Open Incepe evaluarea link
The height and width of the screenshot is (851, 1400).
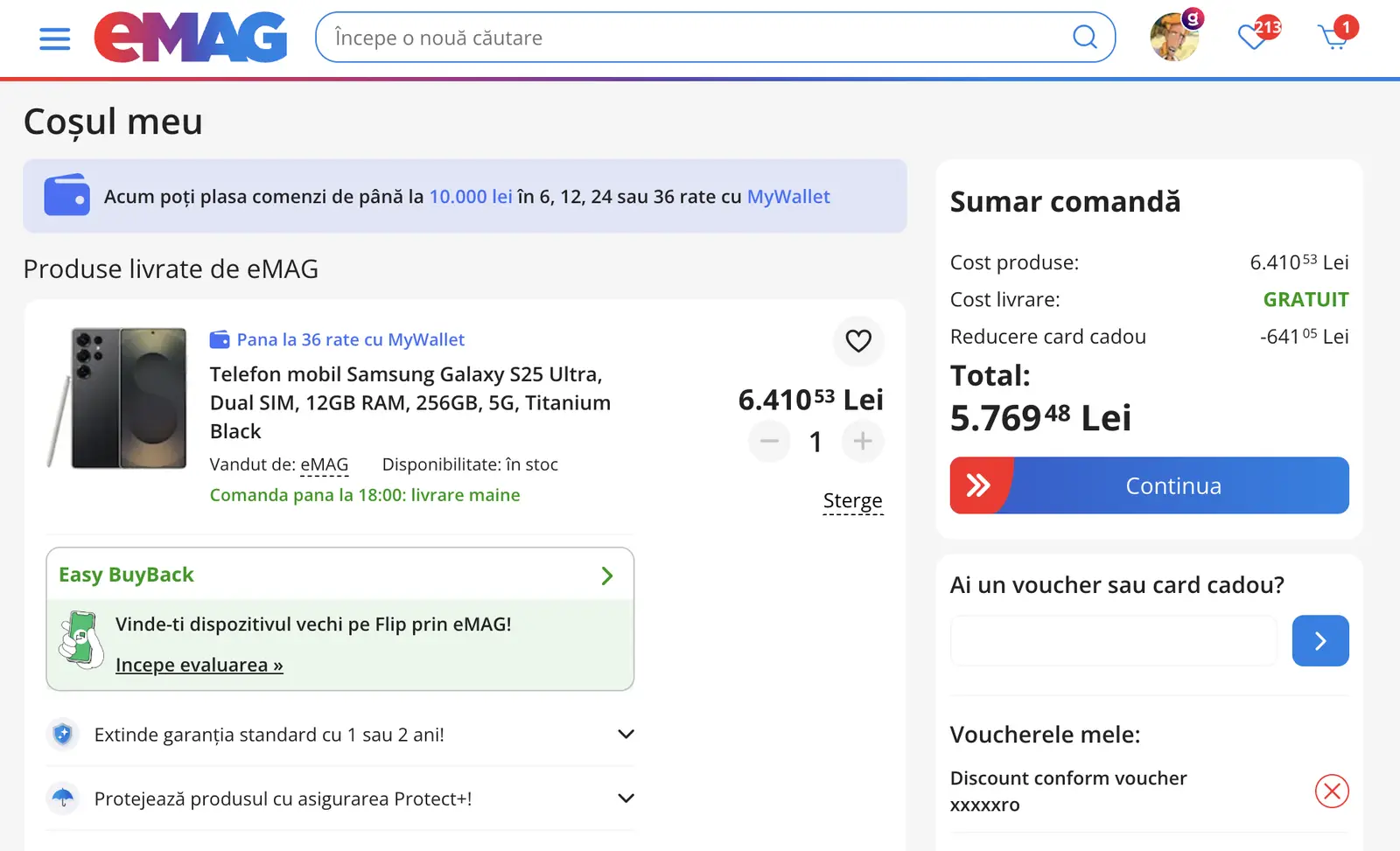(x=199, y=666)
